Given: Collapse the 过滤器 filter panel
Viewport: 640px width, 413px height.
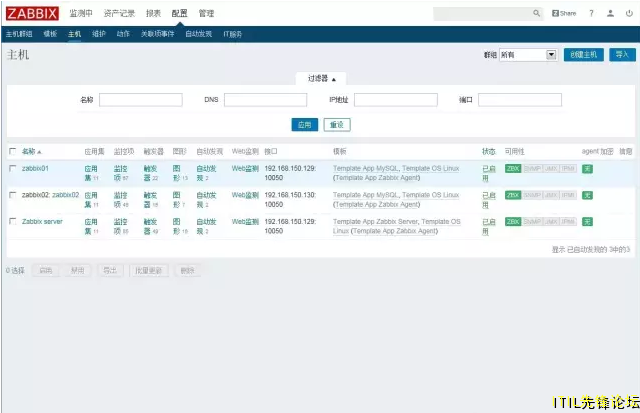Looking at the screenshot, I should click(321, 78).
